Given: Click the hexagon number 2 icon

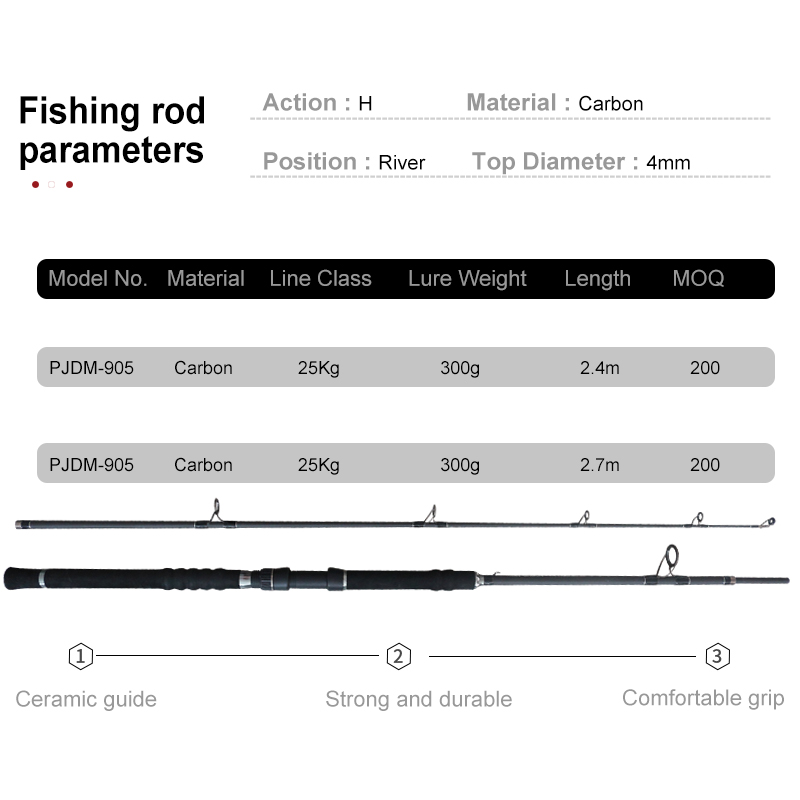Looking at the screenshot, I should [398, 656].
